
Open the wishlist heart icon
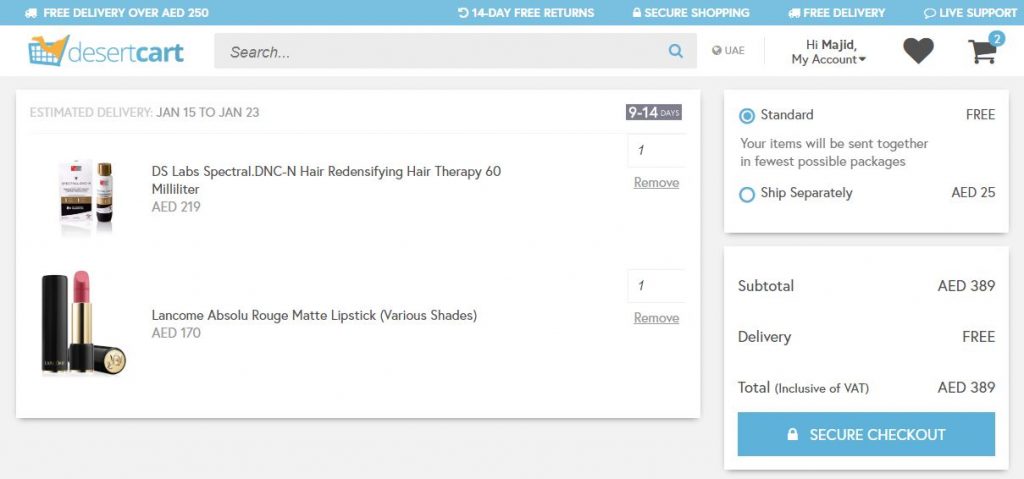point(918,51)
